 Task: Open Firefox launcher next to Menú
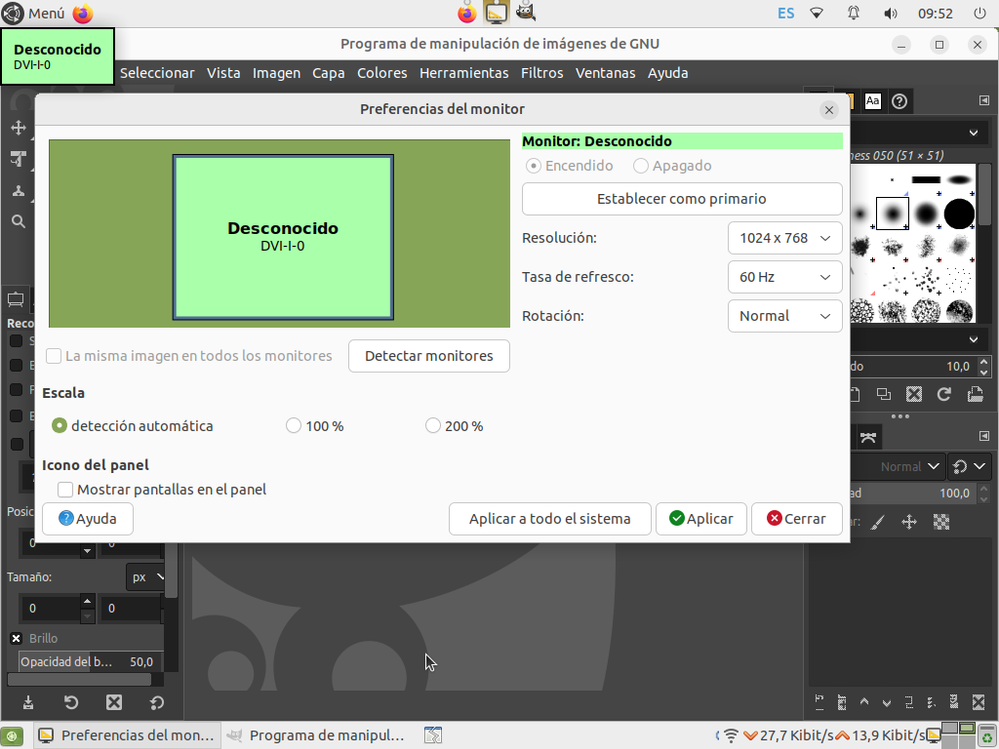click(82, 13)
